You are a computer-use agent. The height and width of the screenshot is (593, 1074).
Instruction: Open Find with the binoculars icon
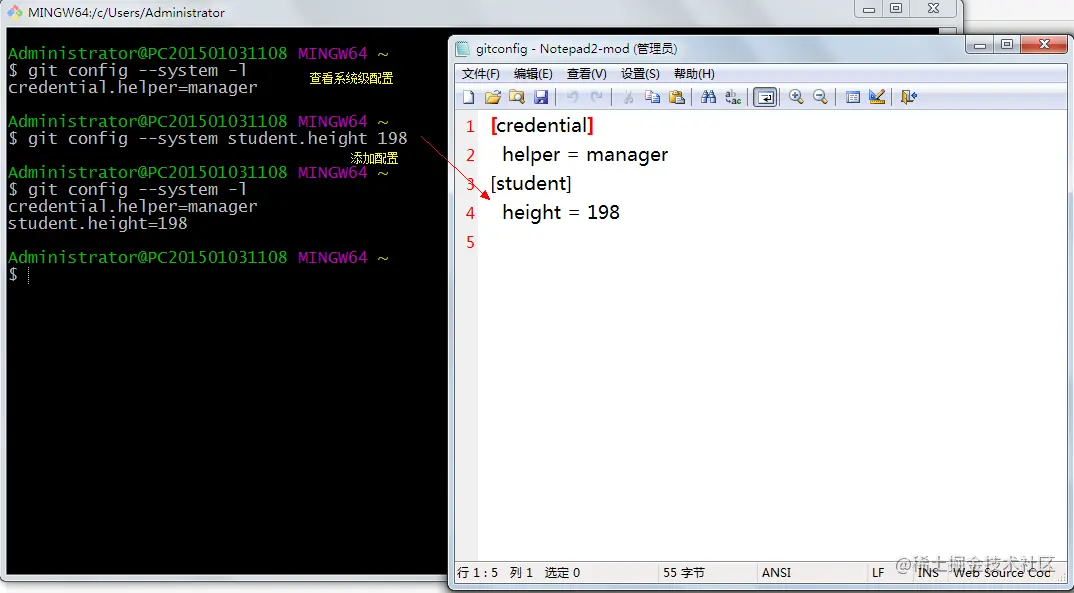point(708,97)
